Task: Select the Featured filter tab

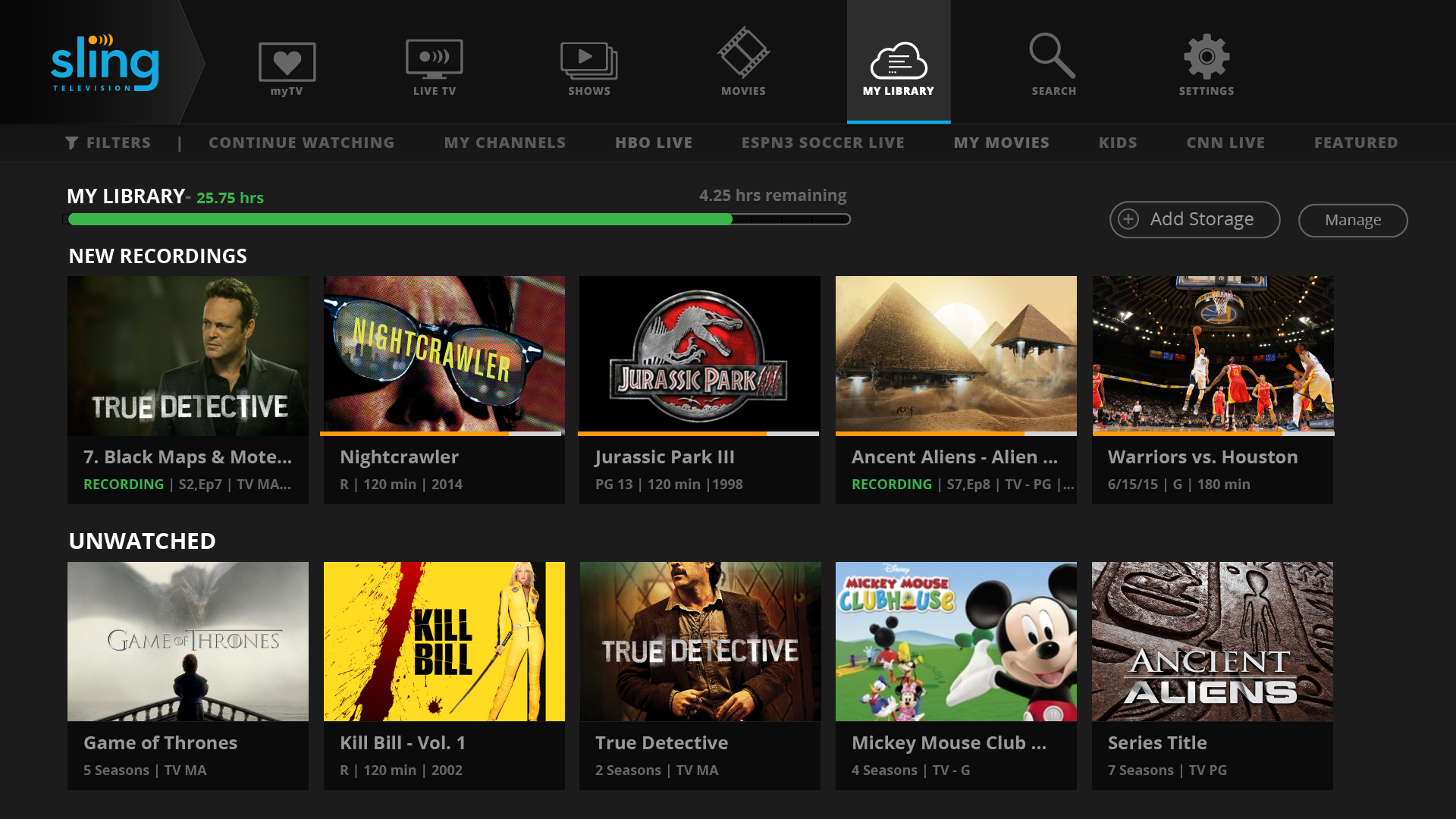Action: coord(1356,142)
